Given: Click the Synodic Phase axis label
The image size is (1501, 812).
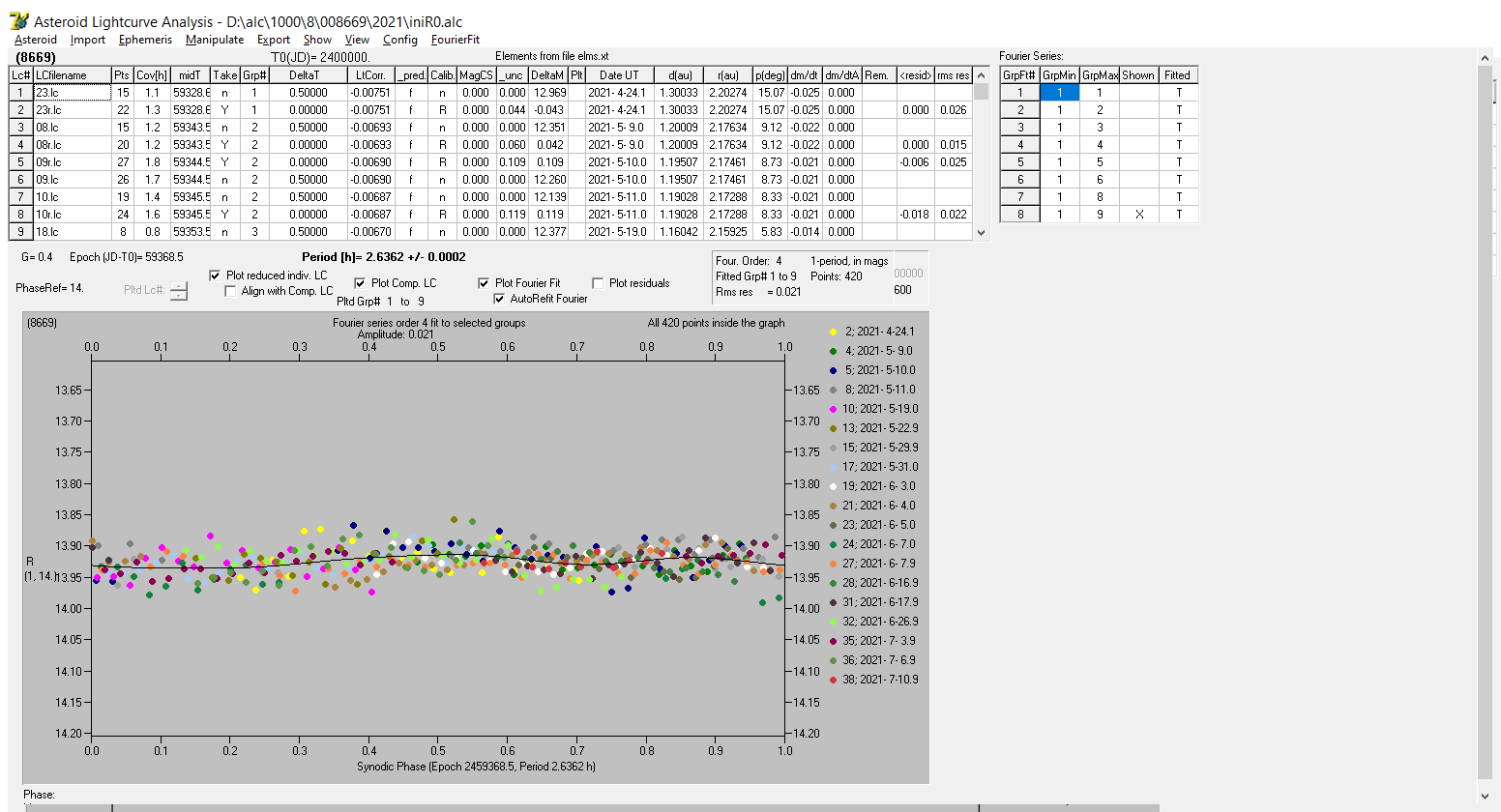Looking at the screenshot, I should click(x=476, y=767).
